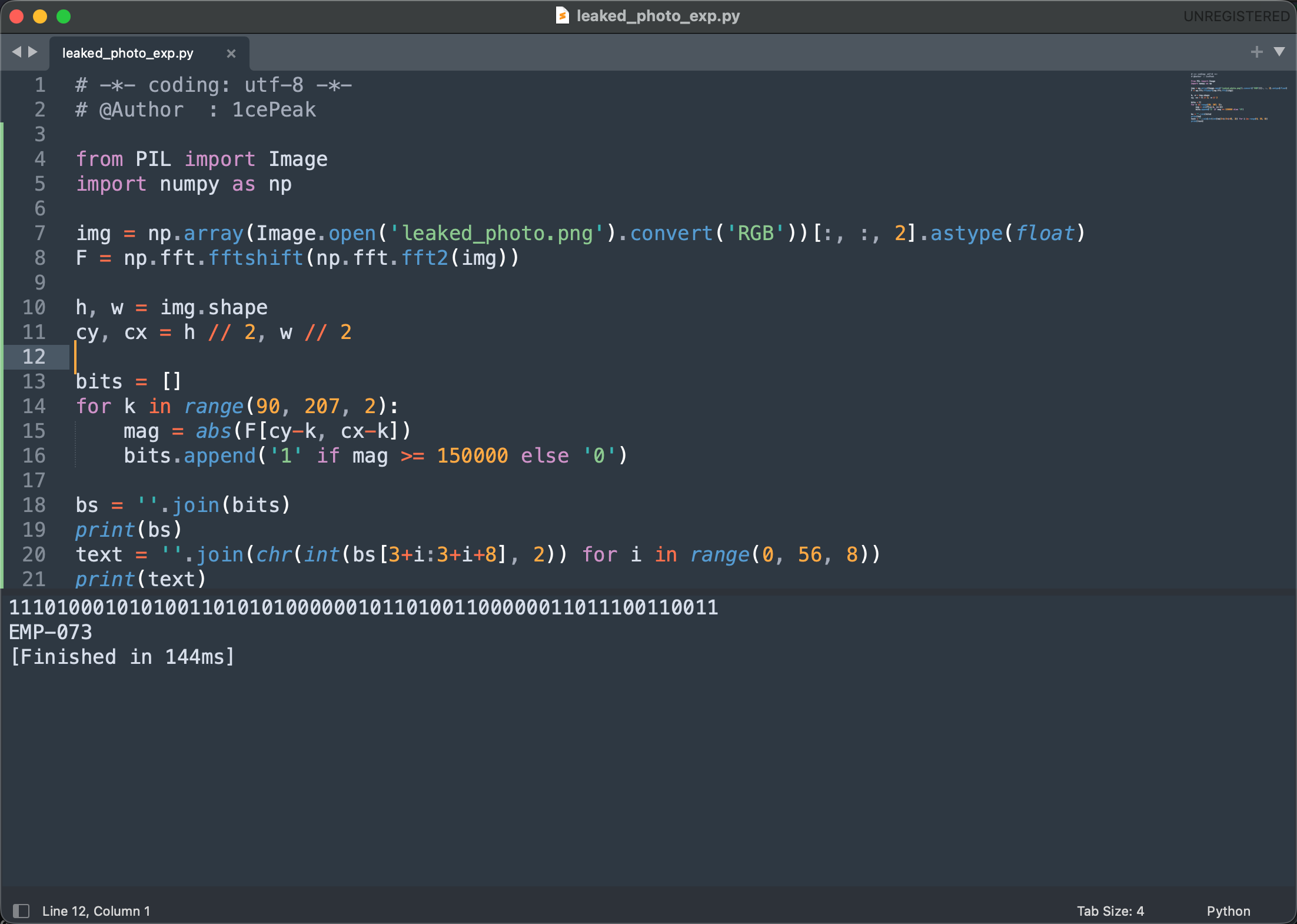
Task: Click the green fullscreen window button
Action: click(64, 16)
